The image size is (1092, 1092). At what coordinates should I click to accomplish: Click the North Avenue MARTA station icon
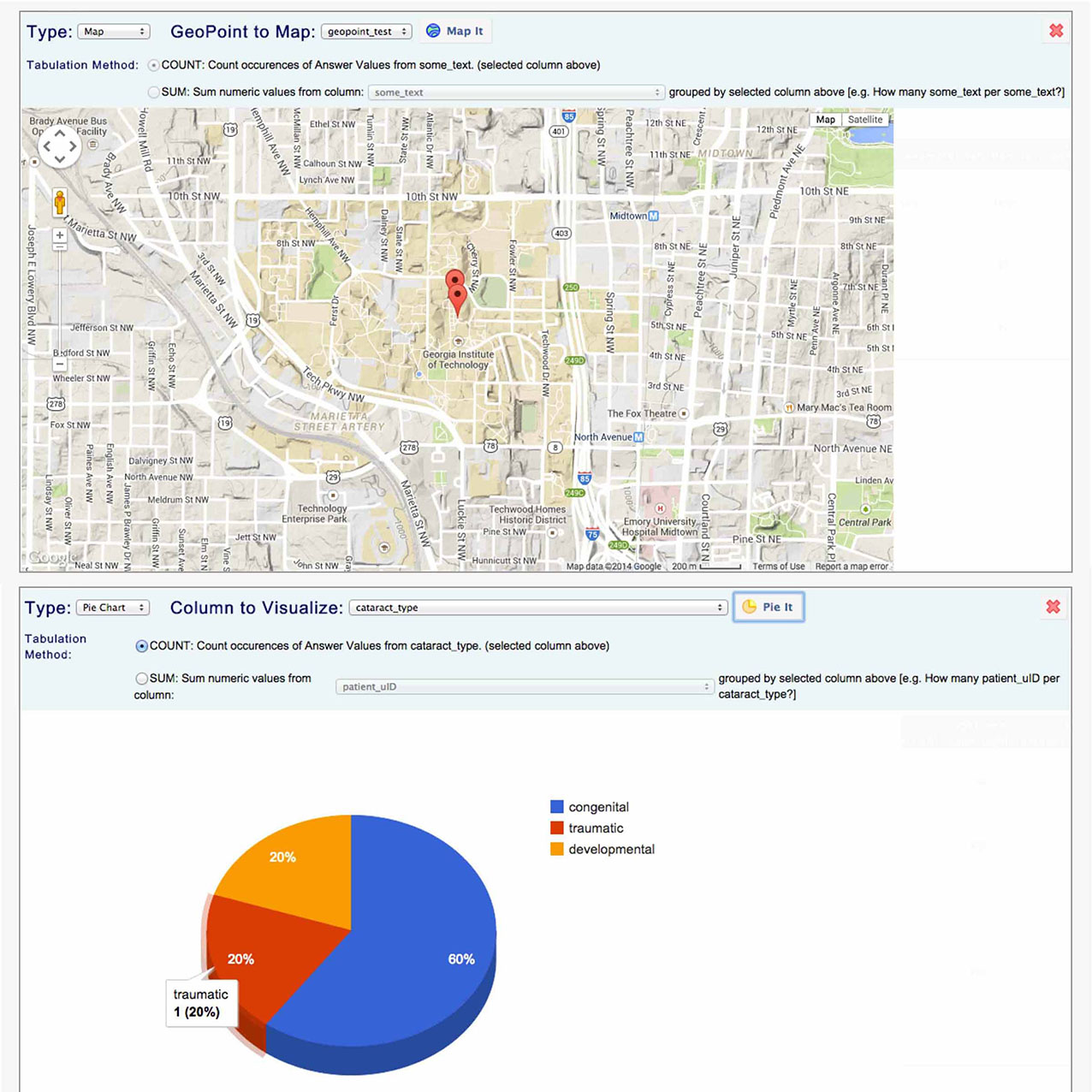638,436
